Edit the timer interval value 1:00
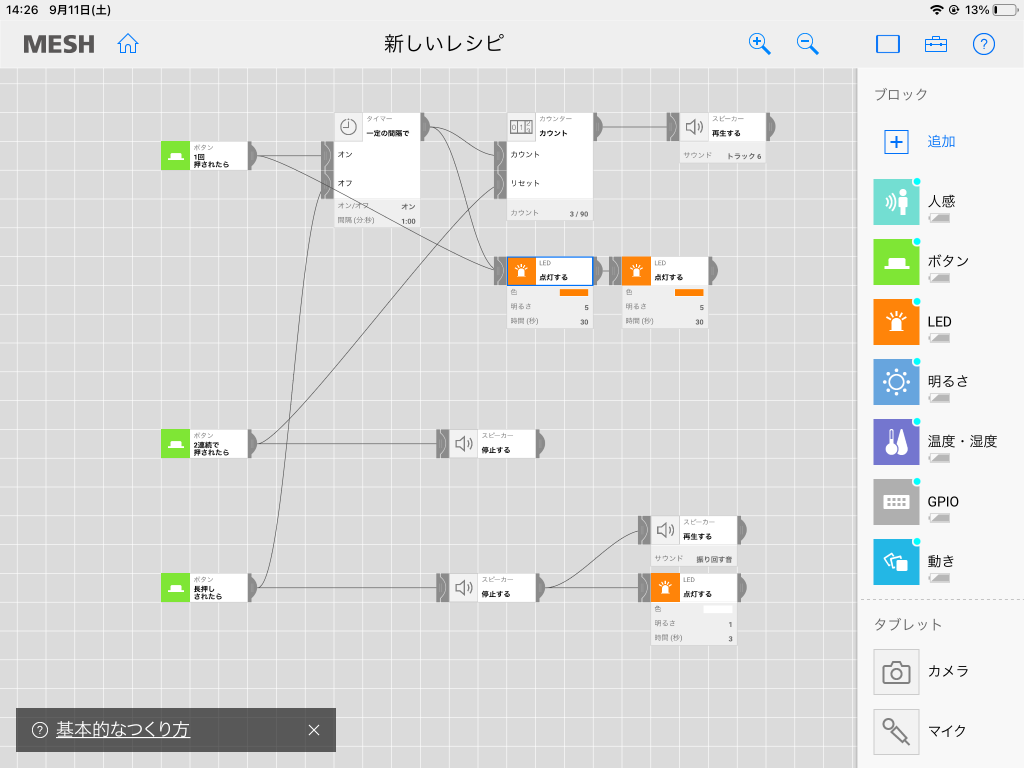Viewport: 1024px width, 768px height. tap(409, 221)
